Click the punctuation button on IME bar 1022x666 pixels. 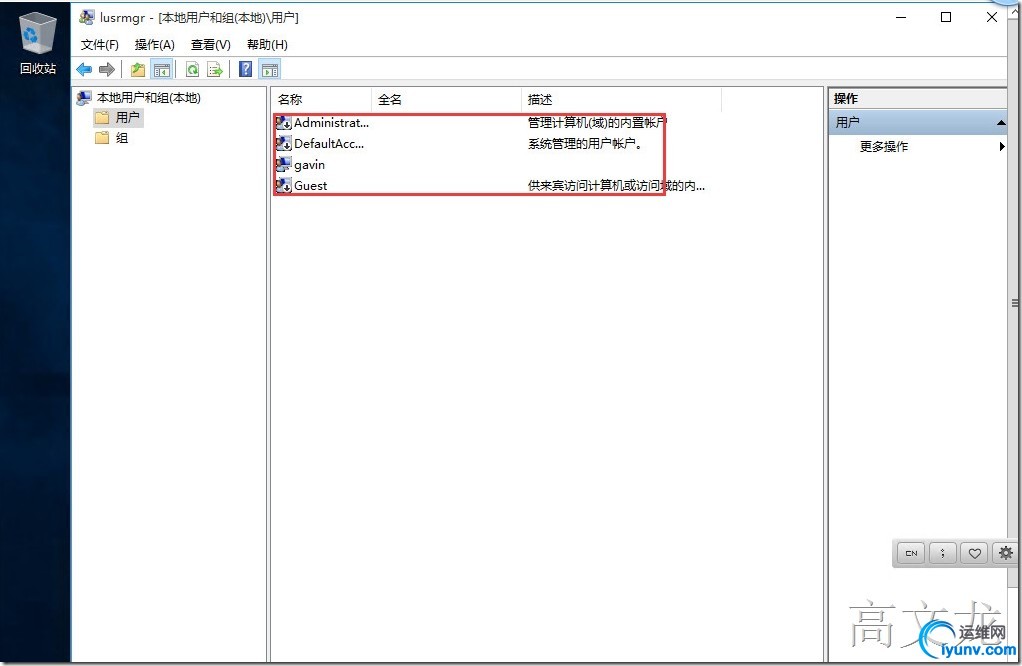942,553
